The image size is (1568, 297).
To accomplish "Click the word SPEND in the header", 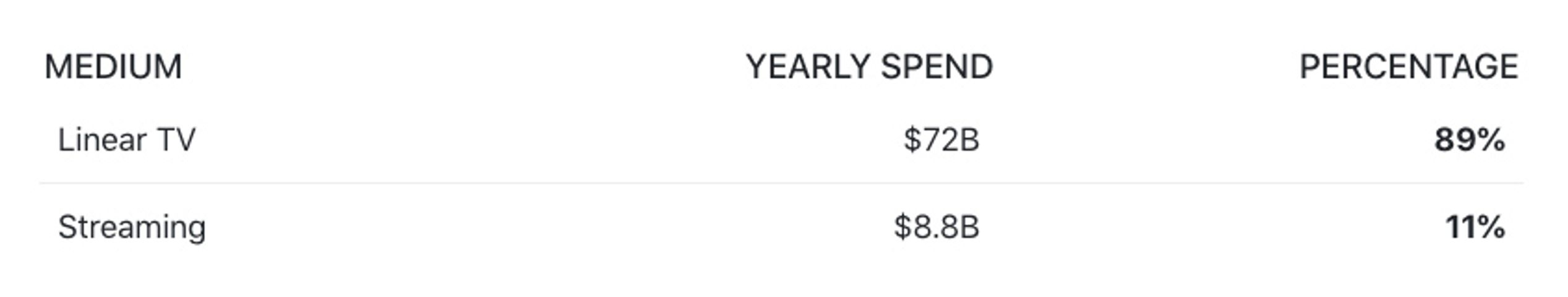I will click(x=936, y=67).
